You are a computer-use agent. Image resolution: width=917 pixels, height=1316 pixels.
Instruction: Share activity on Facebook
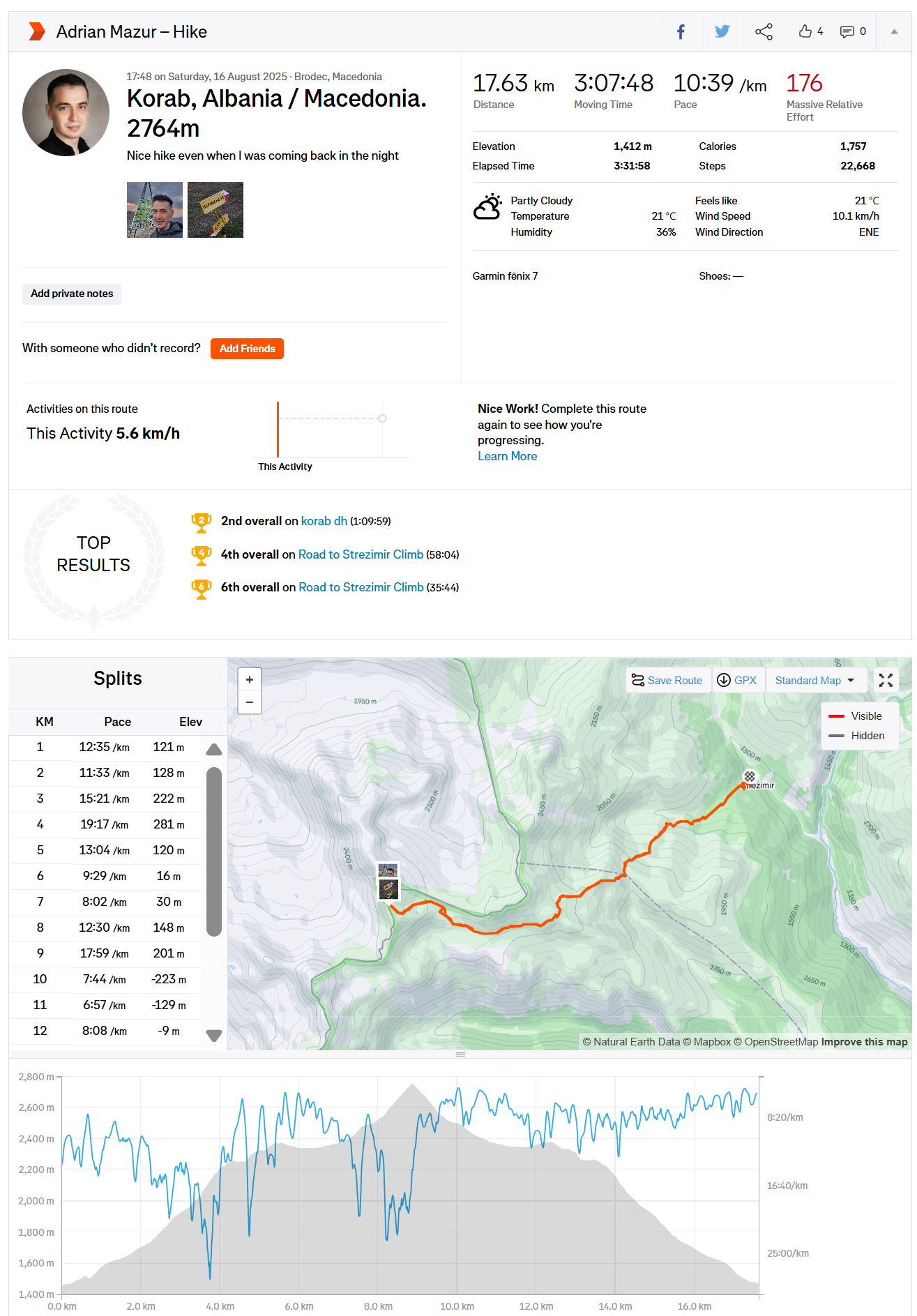tap(681, 31)
